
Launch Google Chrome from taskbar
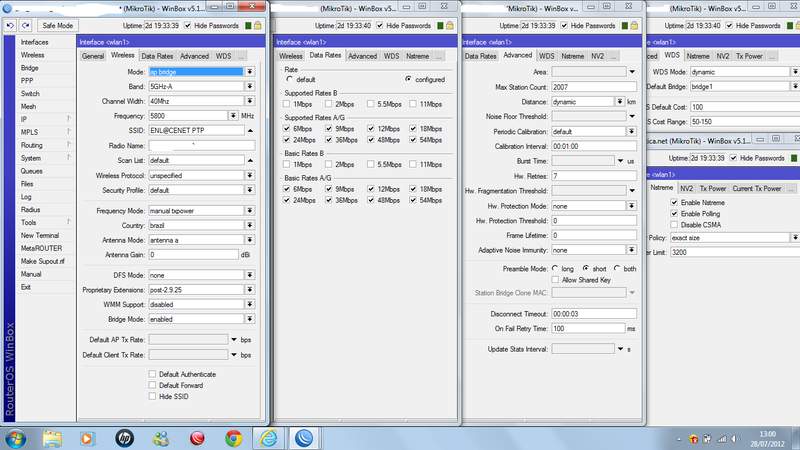pyautogui.click(x=234, y=438)
